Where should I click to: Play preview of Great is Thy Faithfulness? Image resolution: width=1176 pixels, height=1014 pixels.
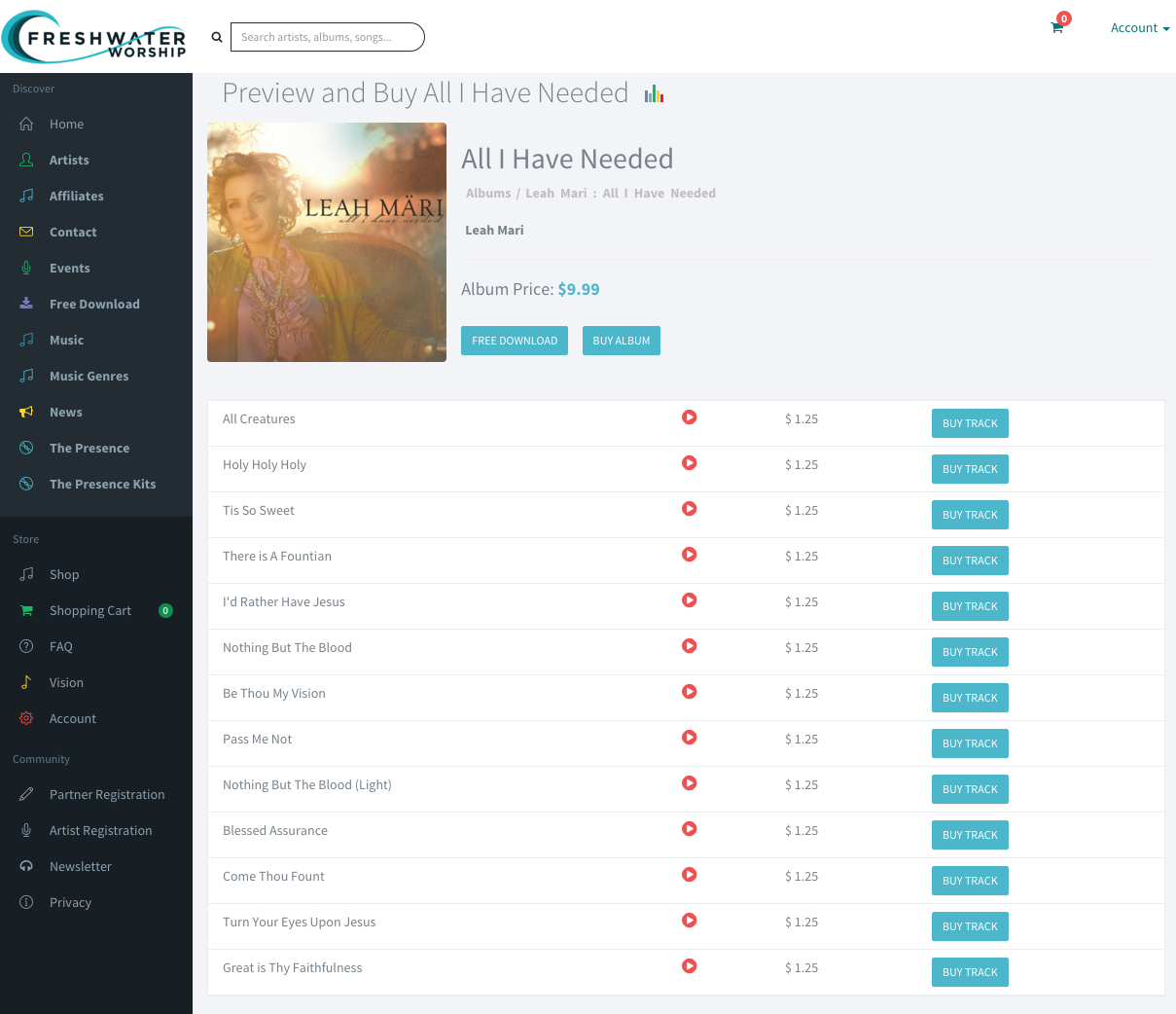coord(690,966)
